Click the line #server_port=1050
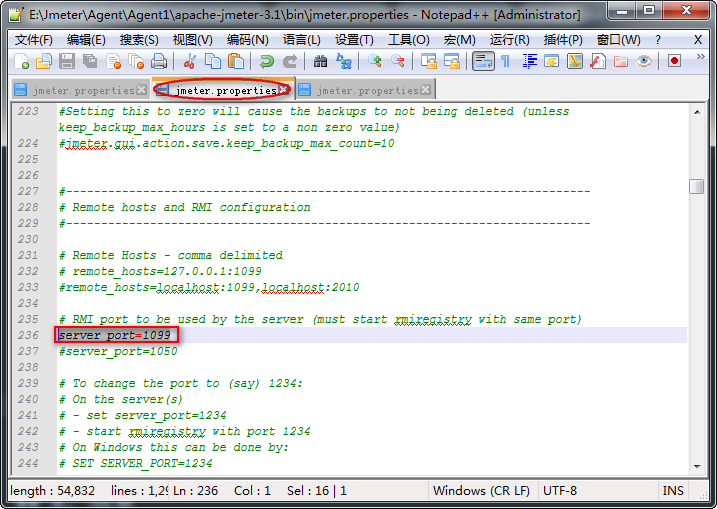The height and width of the screenshot is (509, 717). 118,351
